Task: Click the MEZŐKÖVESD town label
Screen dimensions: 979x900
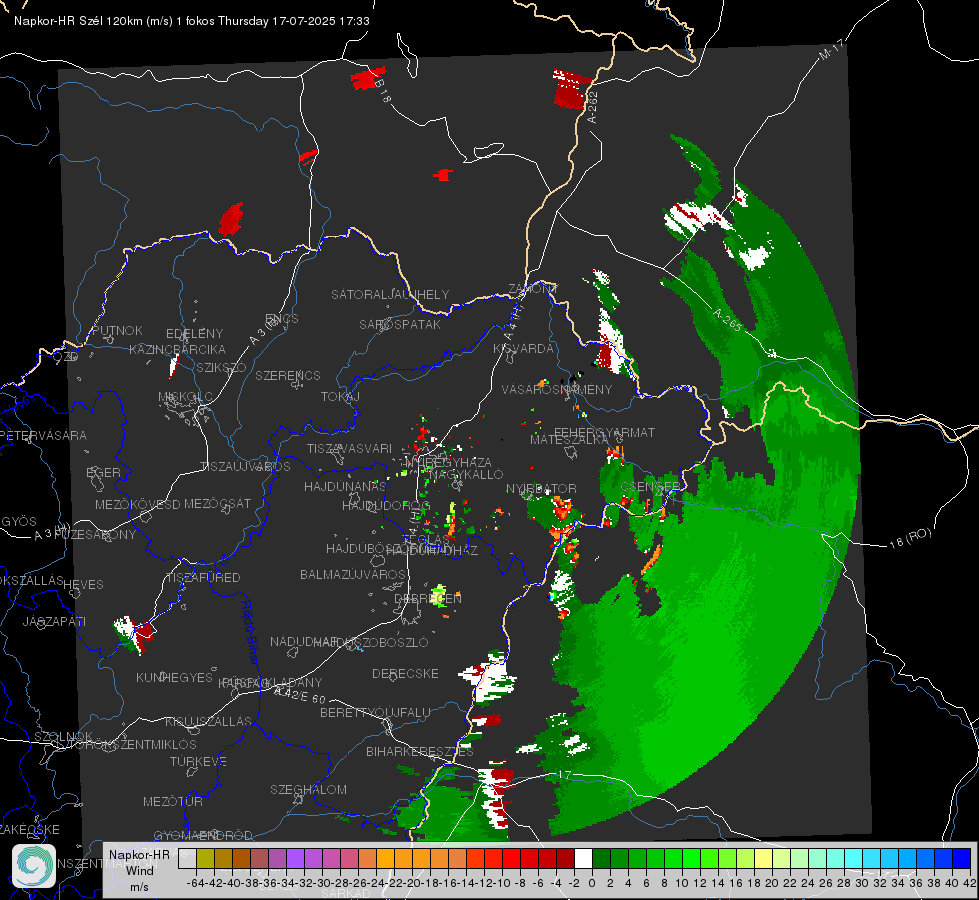Action: [x=138, y=504]
